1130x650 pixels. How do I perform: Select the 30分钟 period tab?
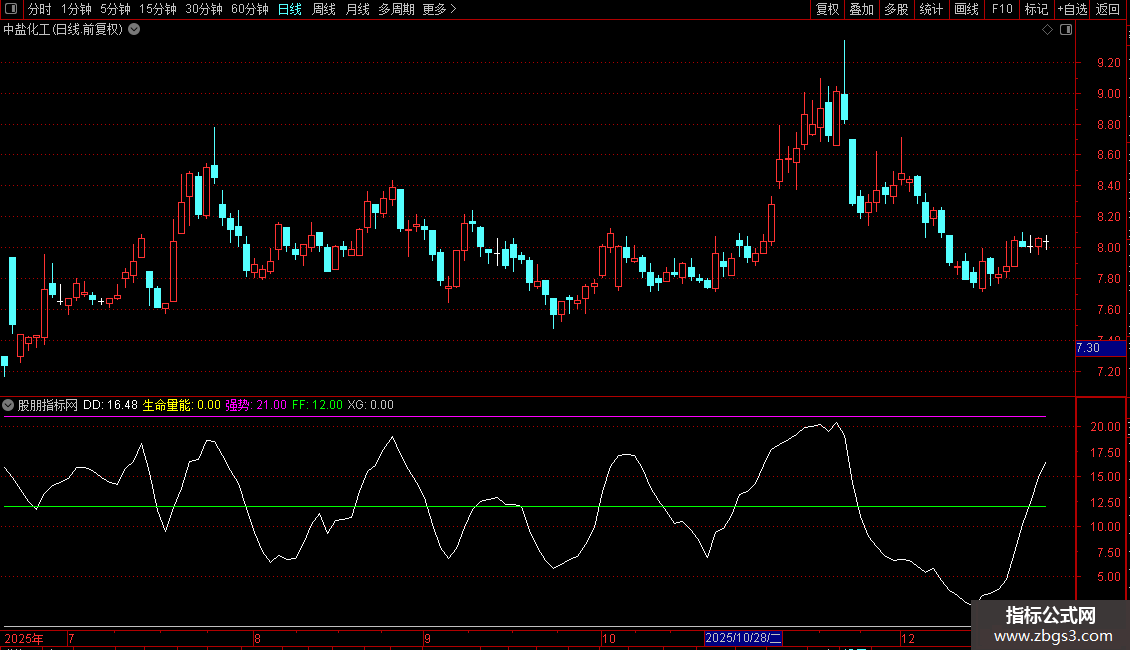point(204,9)
